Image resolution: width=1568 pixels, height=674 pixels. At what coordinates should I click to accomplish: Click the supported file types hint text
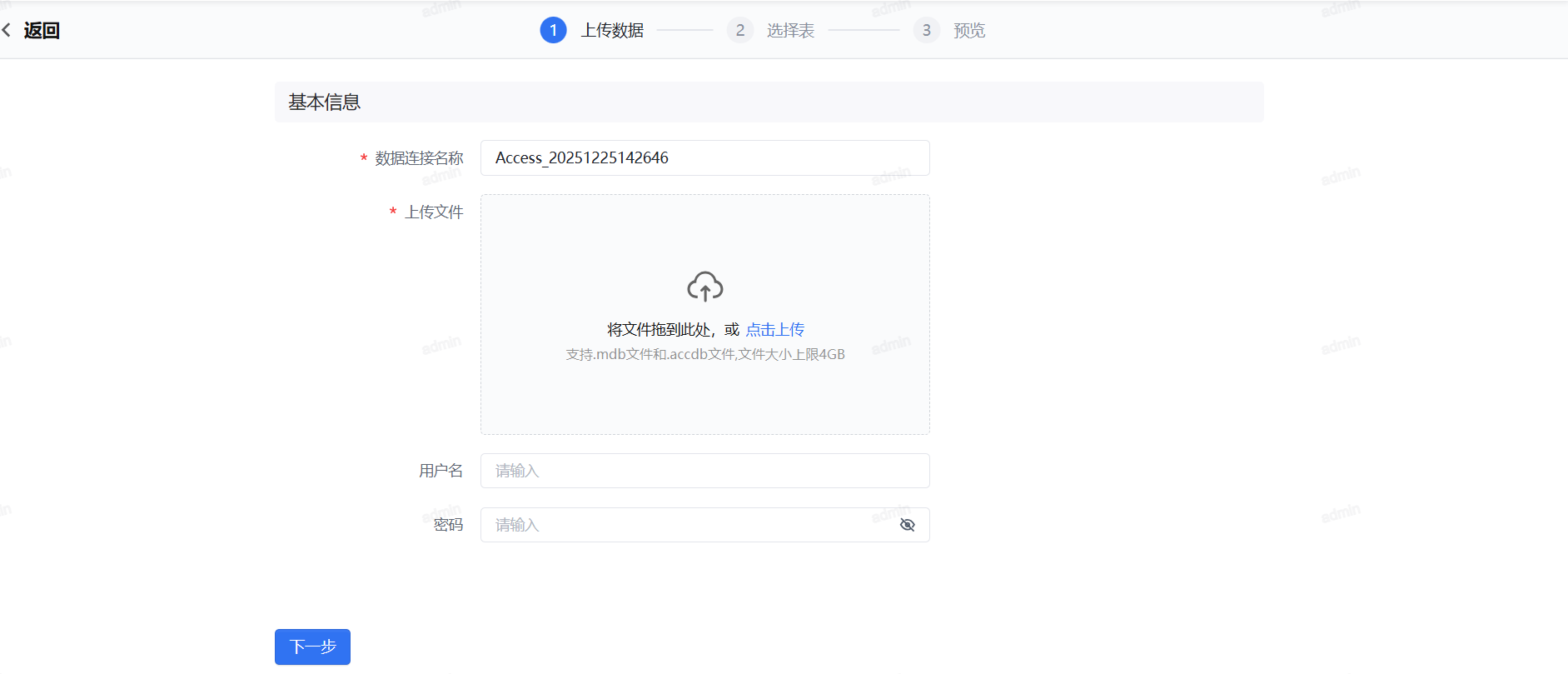pyautogui.click(x=704, y=354)
